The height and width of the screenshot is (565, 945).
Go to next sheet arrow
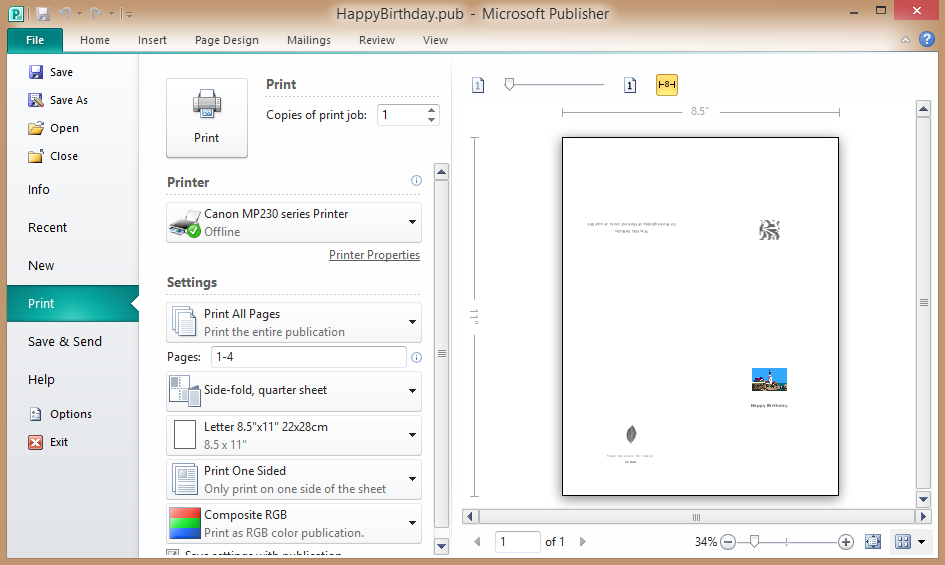tap(582, 541)
